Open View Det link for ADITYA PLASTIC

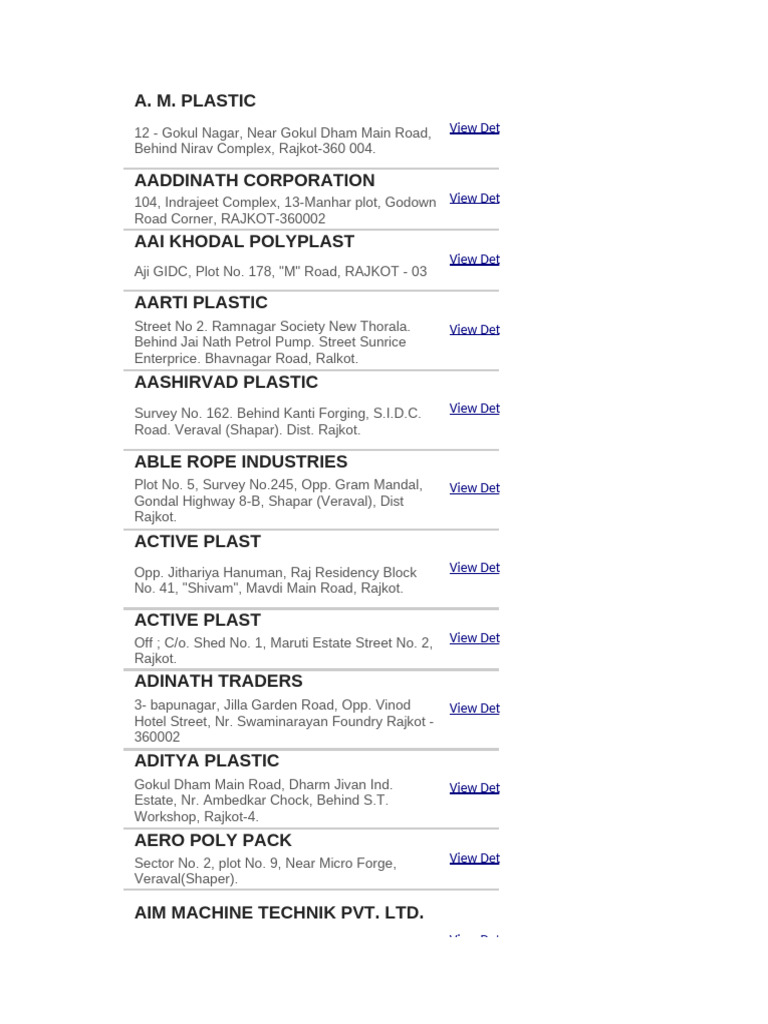(x=474, y=788)
